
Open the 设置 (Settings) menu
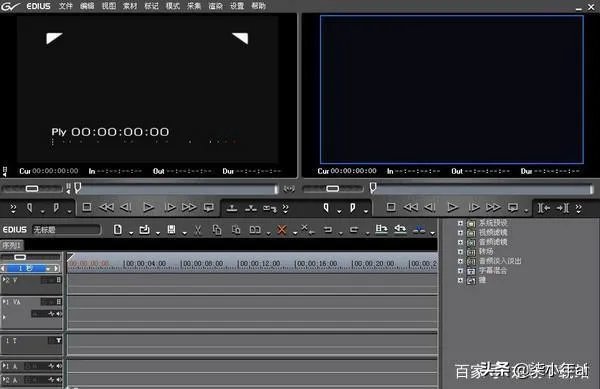[x=237, y=6]
